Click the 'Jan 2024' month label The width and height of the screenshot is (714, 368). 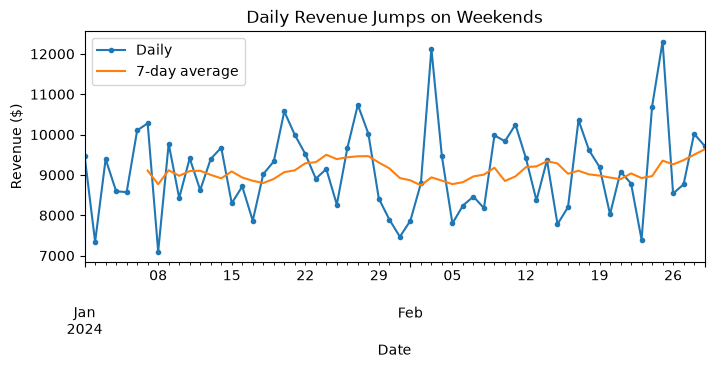click(85, 321)
